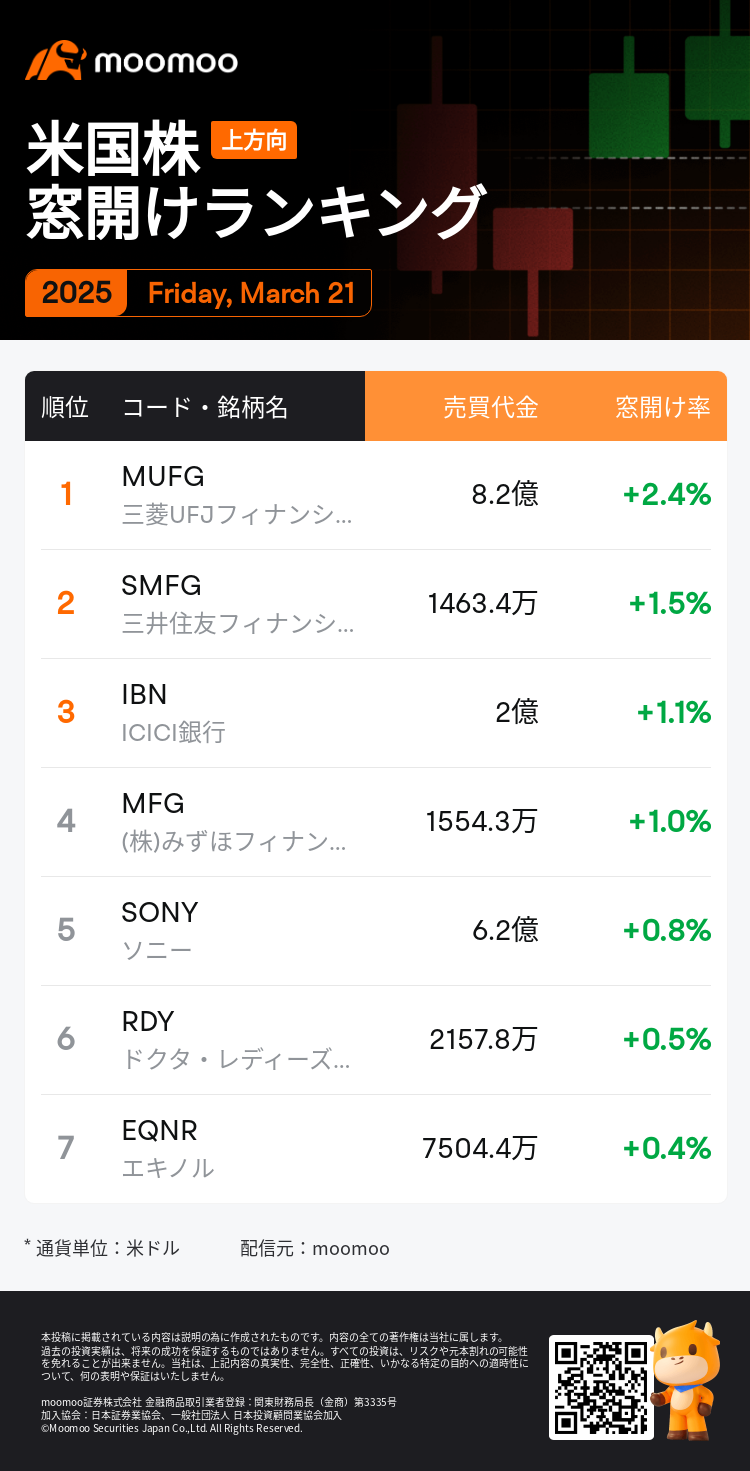This screenshot has width=750, height=1471.
Task: Click the 上方向 orange badge
Action: pyautogui.click(x=254, y=141)
